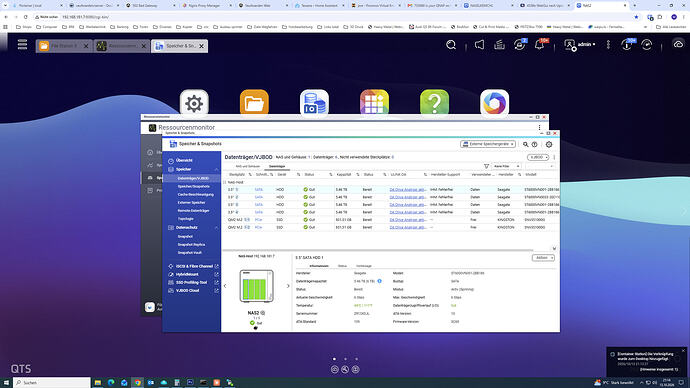Viewport: 690px width, 388px height.
Task: Collapse the Datenschutz section in sidebar
Action: coord(217,228)
